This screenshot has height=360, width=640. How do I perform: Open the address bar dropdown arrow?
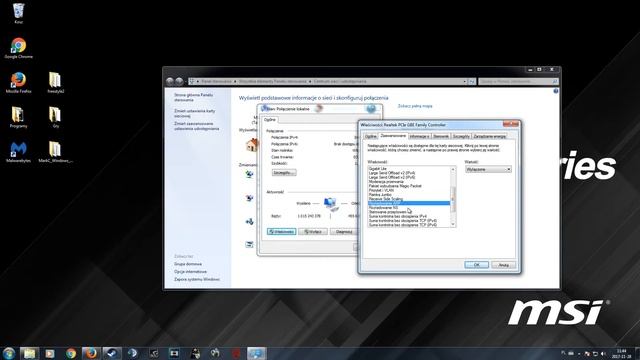[464, 82]
